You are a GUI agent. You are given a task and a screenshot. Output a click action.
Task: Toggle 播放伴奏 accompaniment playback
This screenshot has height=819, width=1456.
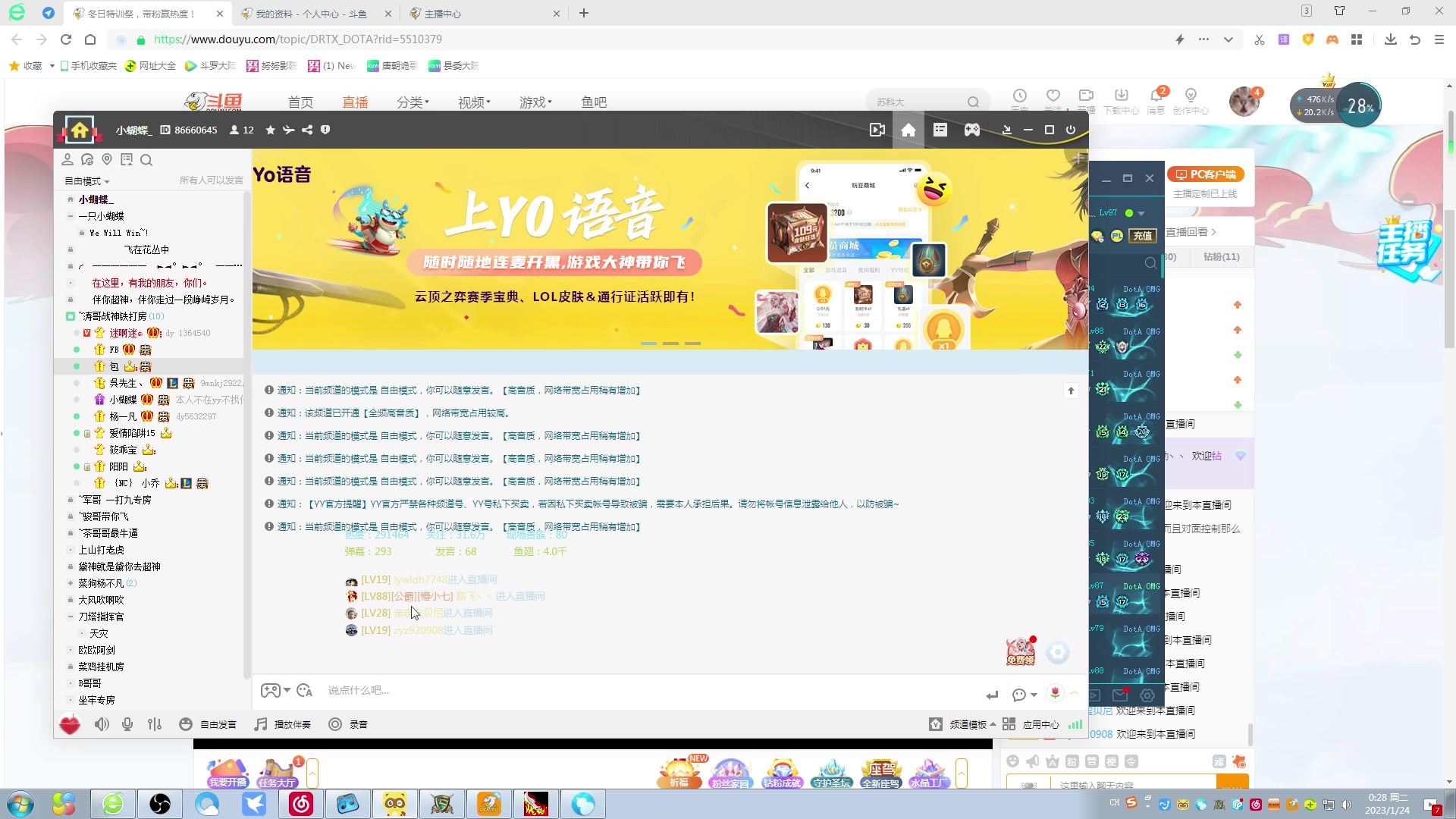pos(283,724)
